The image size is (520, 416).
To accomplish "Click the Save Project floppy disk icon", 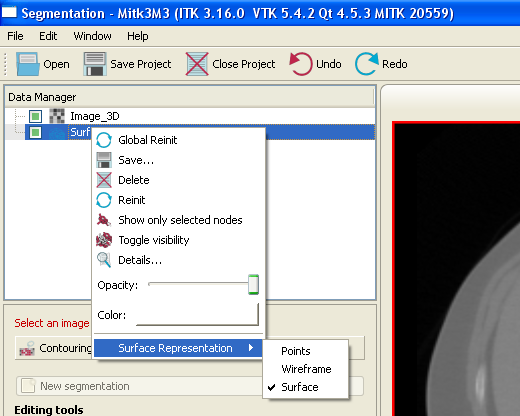I will pyautogui.click(x=95, y=64).
